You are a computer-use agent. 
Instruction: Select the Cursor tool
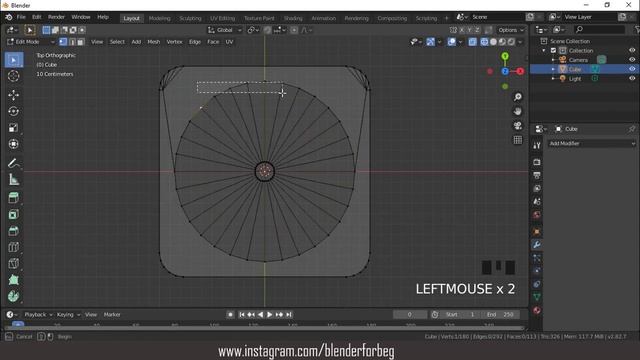[x=13, y=76]
